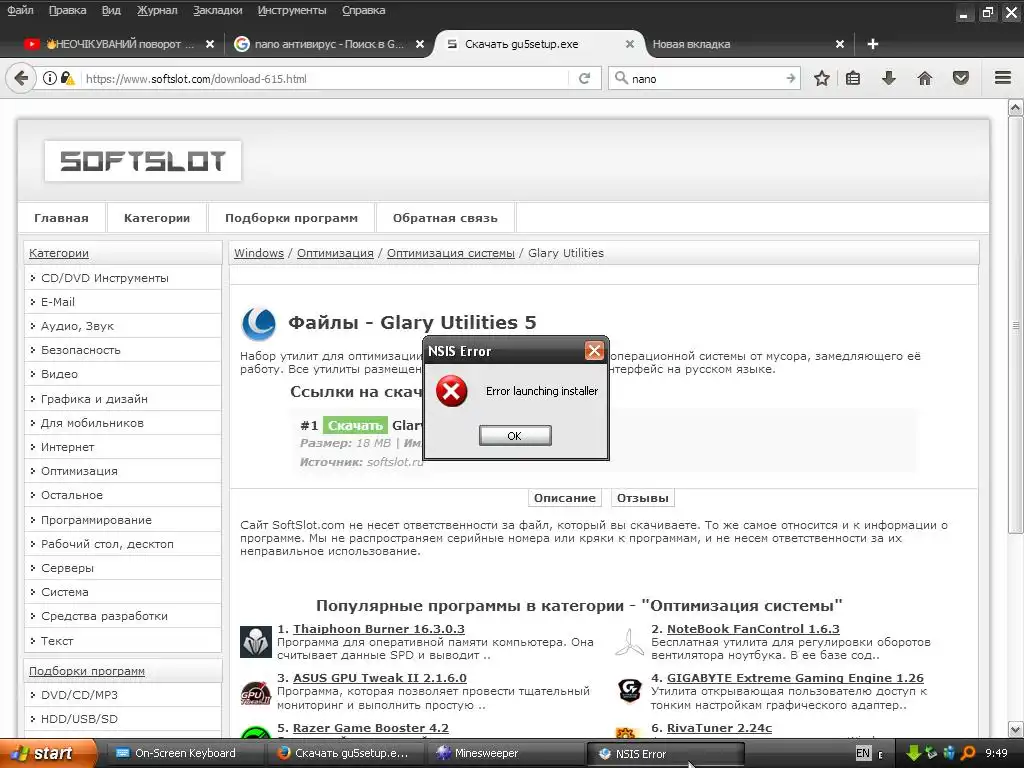Click the EN language indicator in tray
Screen dimensions: 1024x768
click(x=863, y=753)
